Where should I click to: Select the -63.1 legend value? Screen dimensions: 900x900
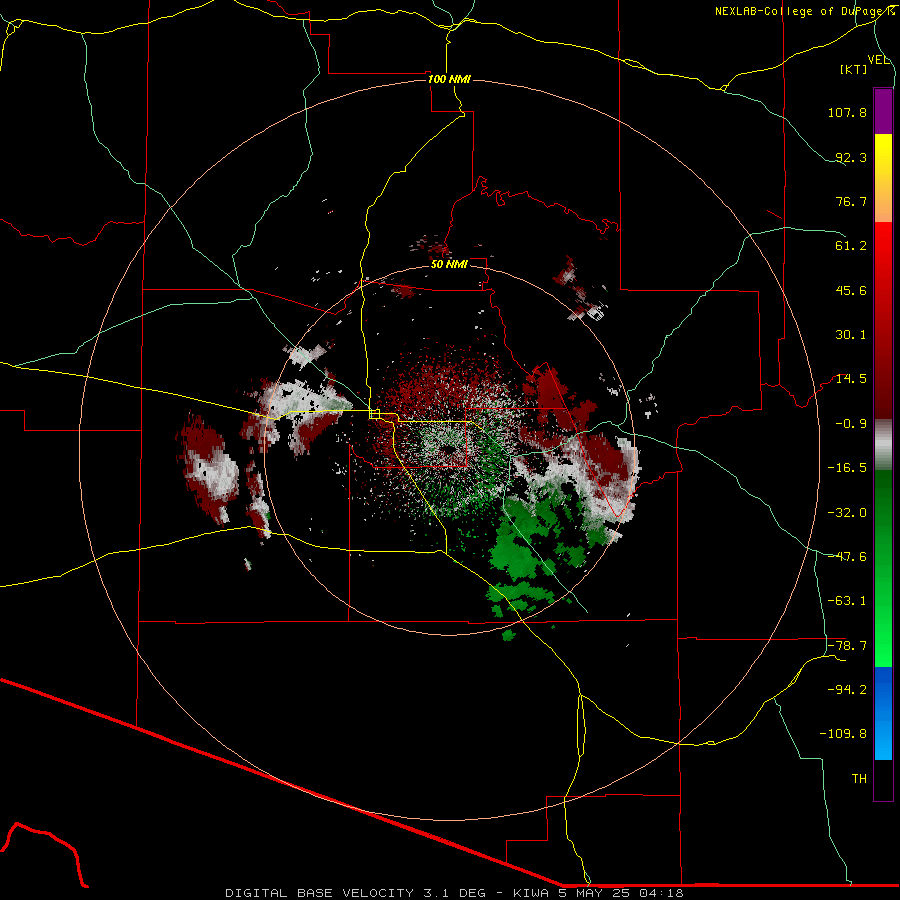(x=847, y=601)
